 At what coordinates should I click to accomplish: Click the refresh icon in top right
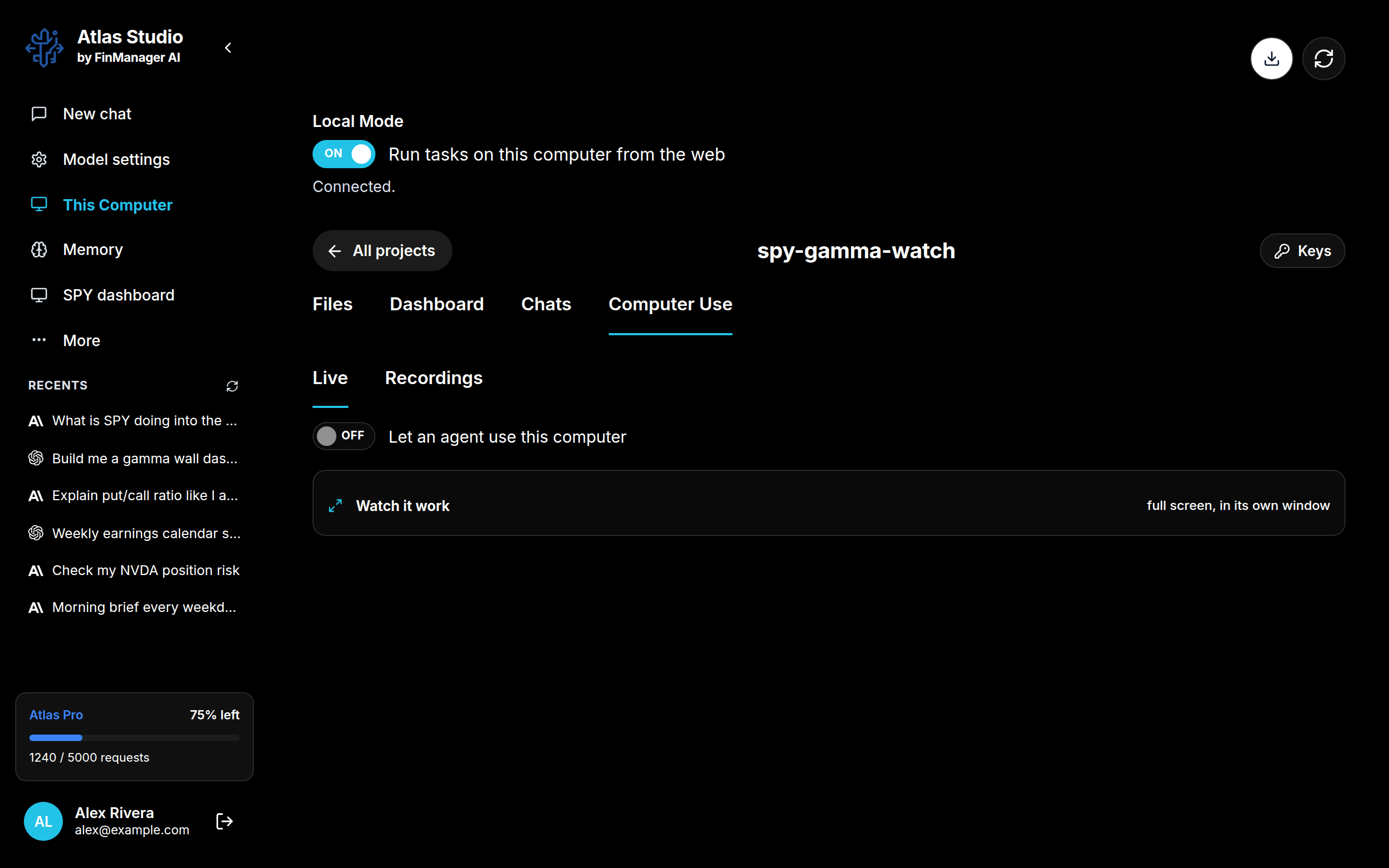(1323, 59)
